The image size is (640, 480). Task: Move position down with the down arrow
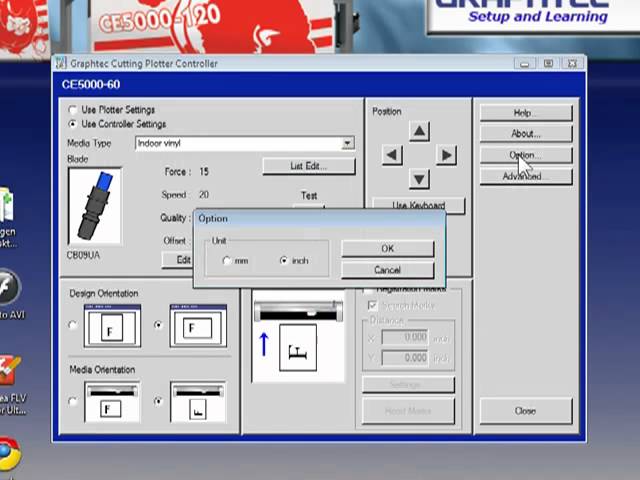tap(419, 179)
